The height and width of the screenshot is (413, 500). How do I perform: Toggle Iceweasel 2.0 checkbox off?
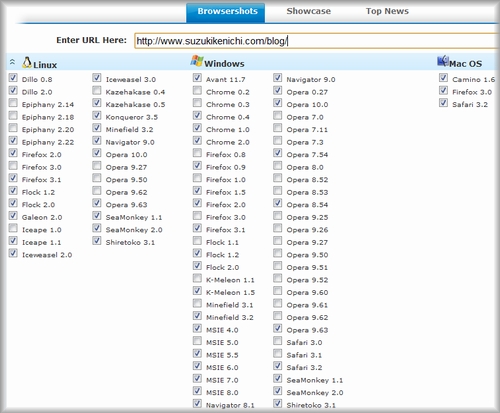click(13, 253)
